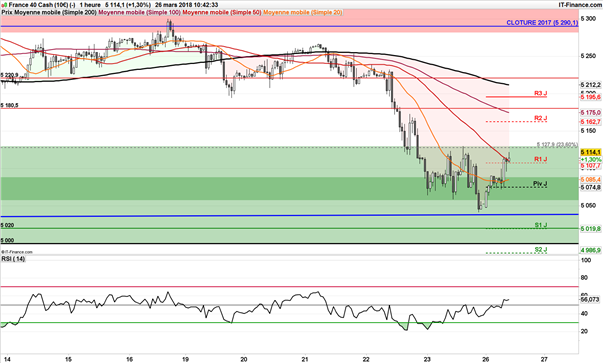603x363 pixels.
Task: Click the green 4 986,9 price tag
Action: 590,250
